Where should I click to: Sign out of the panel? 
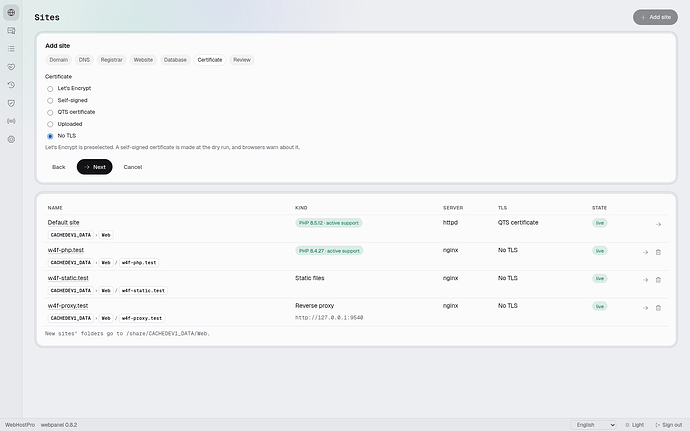(668, 425)
